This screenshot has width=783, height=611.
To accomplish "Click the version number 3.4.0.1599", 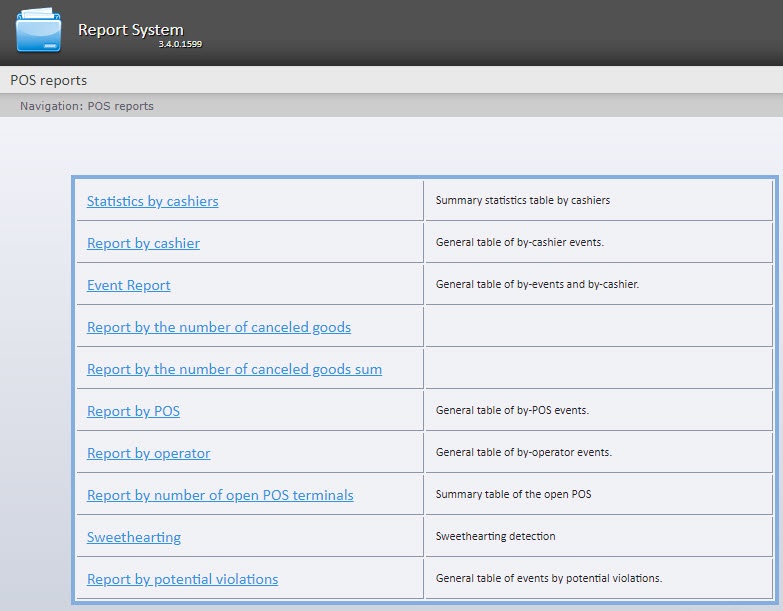I will point(179,45).
